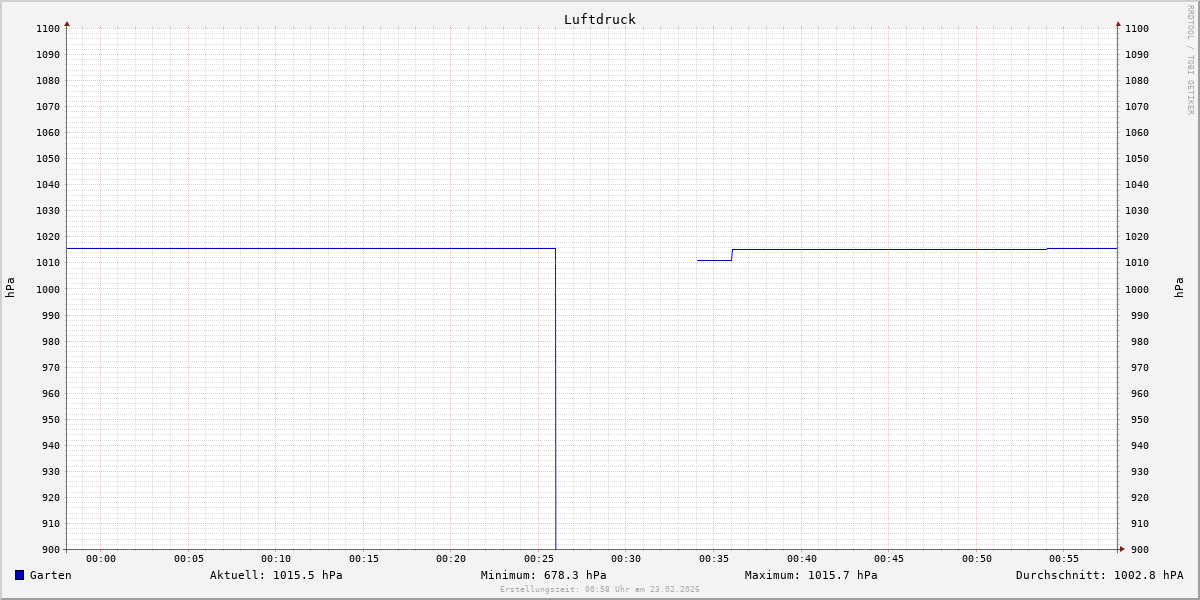The image size is (1200, 600).
Task: Click the RRDTOOL / TOBI OETIKER watermark
Action: pos(1190,60)
